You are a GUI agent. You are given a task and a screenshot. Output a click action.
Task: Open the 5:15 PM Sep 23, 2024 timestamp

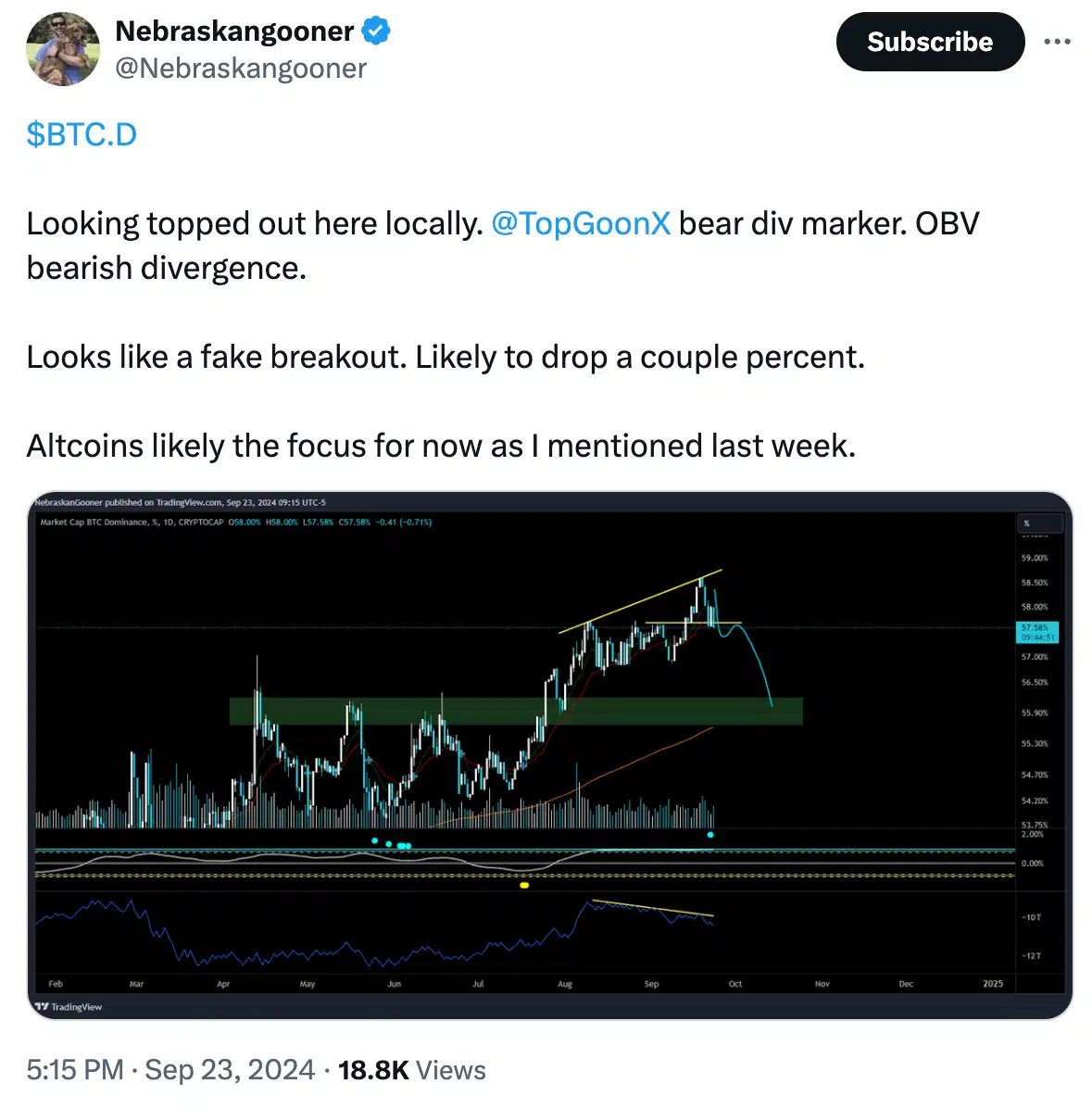tap(170, 1070)
